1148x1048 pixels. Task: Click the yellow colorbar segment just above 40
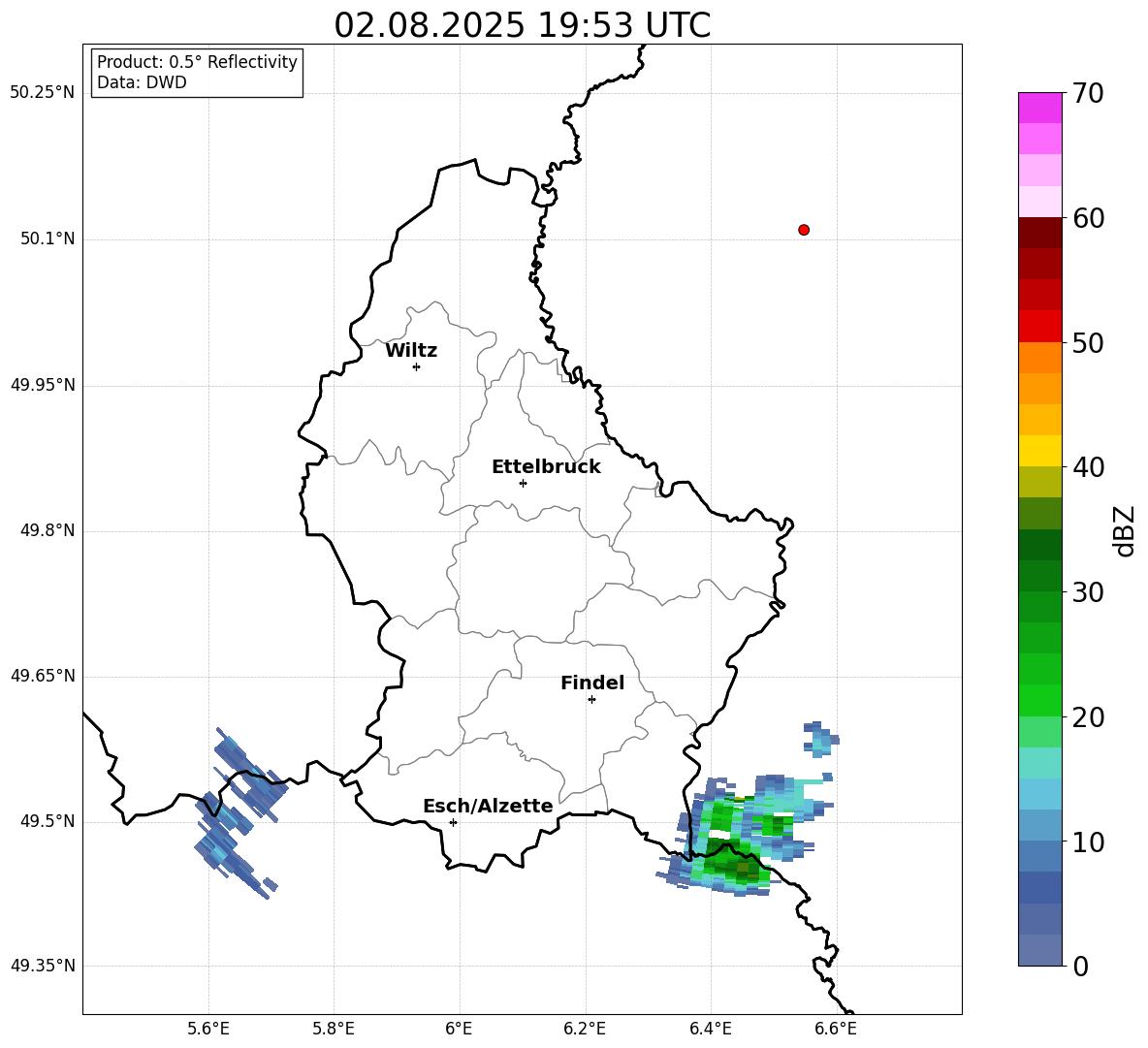[x=1039, y=451]
